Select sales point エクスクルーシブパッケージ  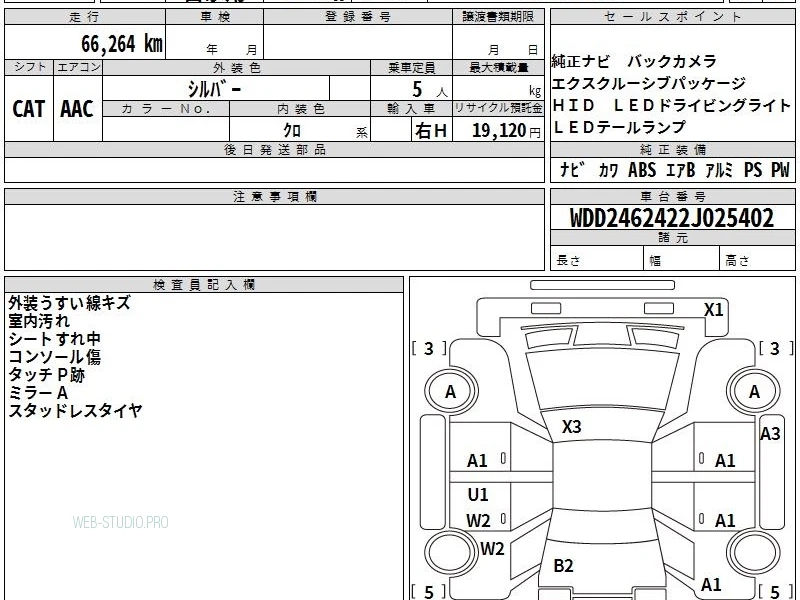click(x=648, y=83)
